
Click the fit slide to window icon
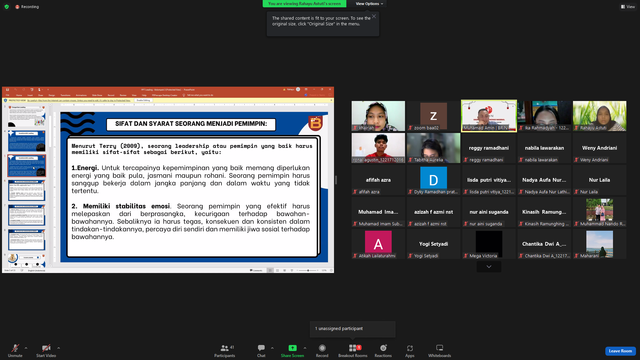[331, 270]
